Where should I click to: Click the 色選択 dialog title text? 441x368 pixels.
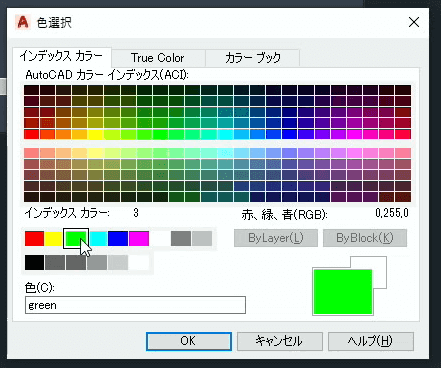click(54, 23)
